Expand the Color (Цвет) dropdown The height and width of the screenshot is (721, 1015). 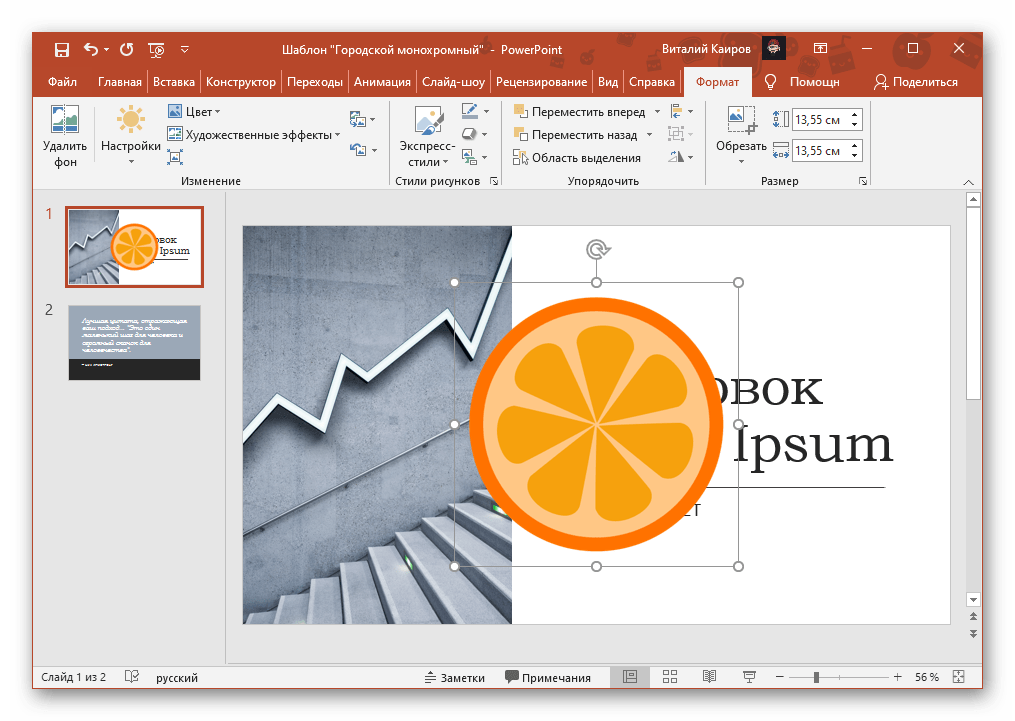[x=196, y=112]
